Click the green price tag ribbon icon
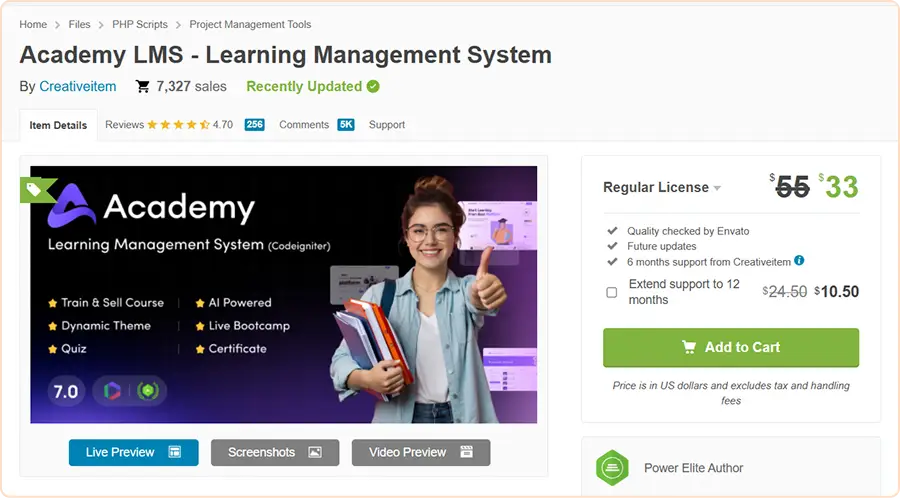 (x=37, y=190)
